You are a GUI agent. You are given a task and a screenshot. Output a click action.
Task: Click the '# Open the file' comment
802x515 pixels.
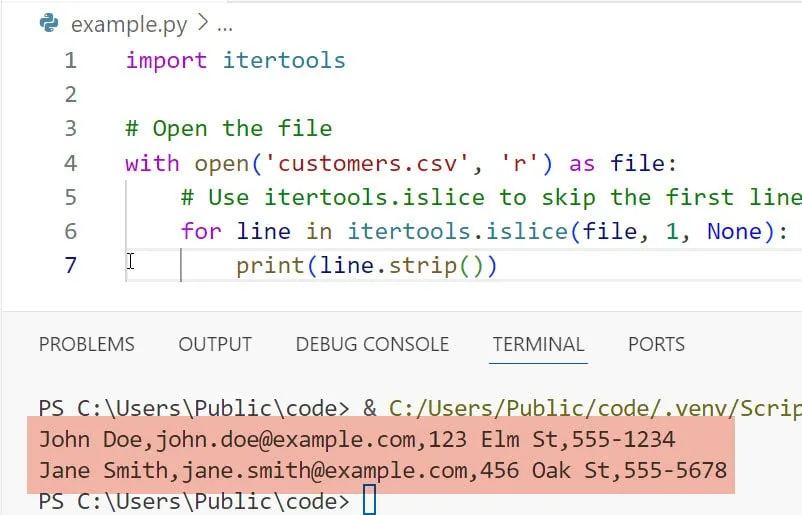tap(228, 128)
